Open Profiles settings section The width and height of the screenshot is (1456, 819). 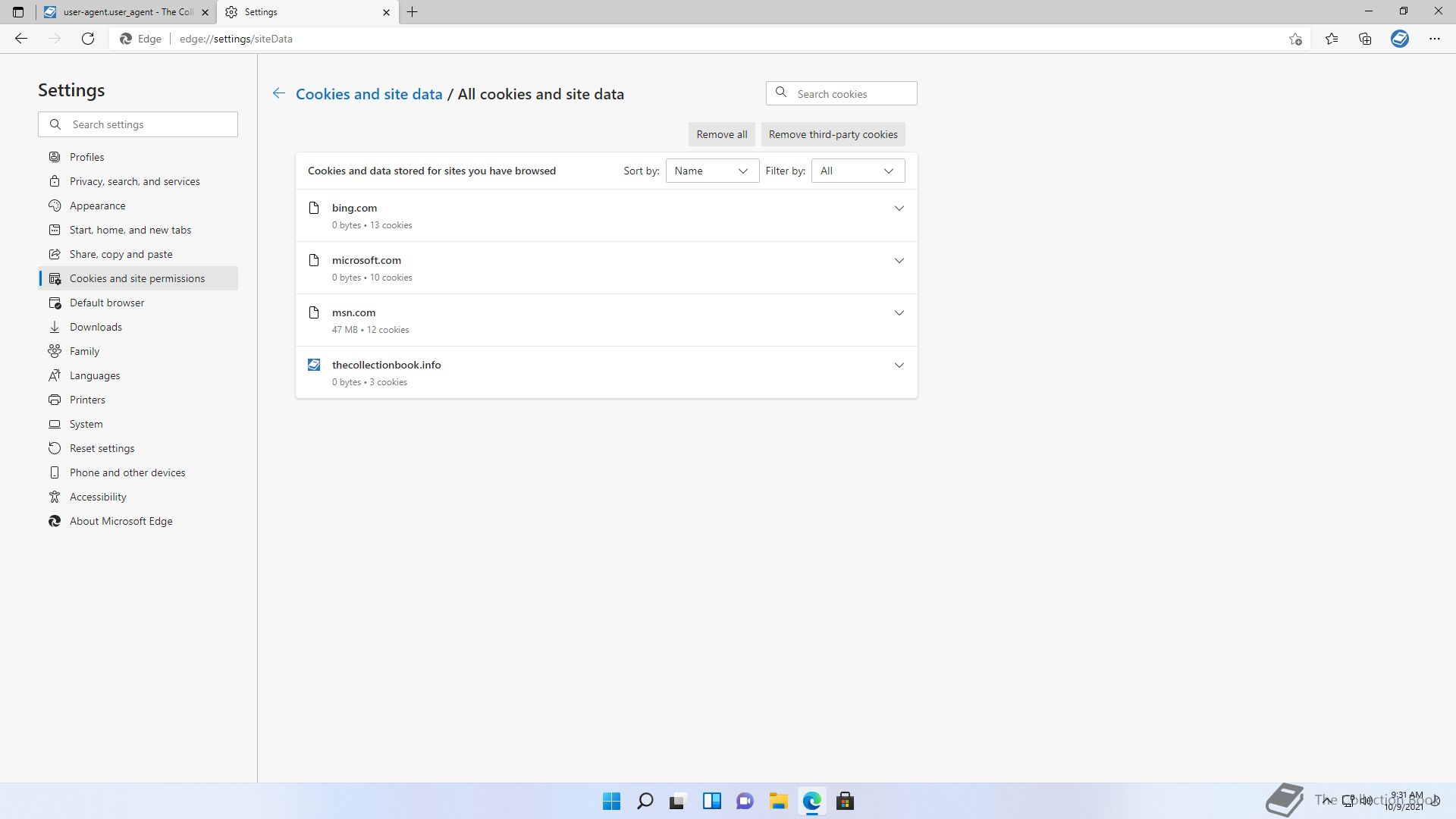(138, 157)
